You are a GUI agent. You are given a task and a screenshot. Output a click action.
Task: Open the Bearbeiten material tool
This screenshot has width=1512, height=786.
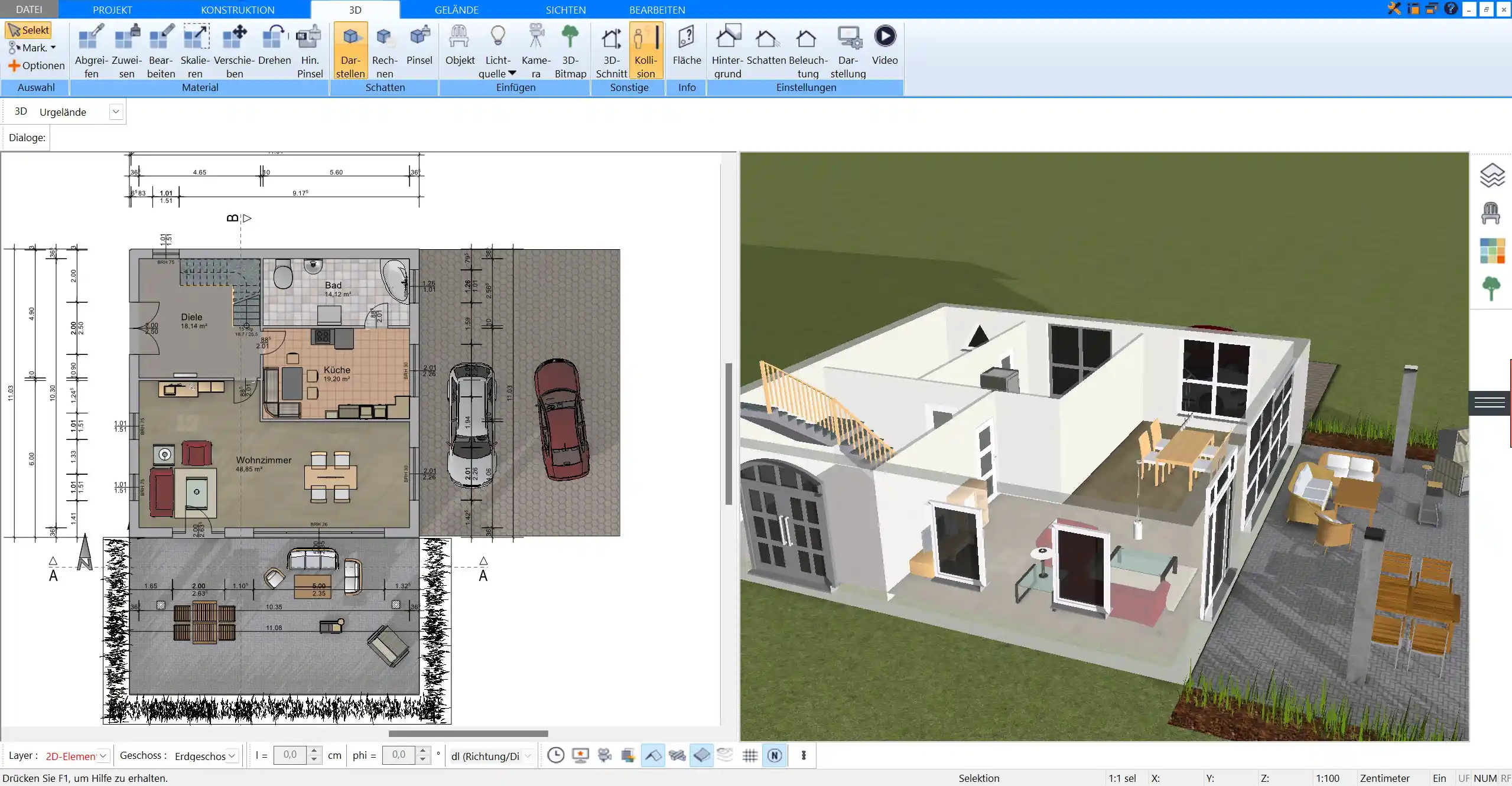click(161, 51)
